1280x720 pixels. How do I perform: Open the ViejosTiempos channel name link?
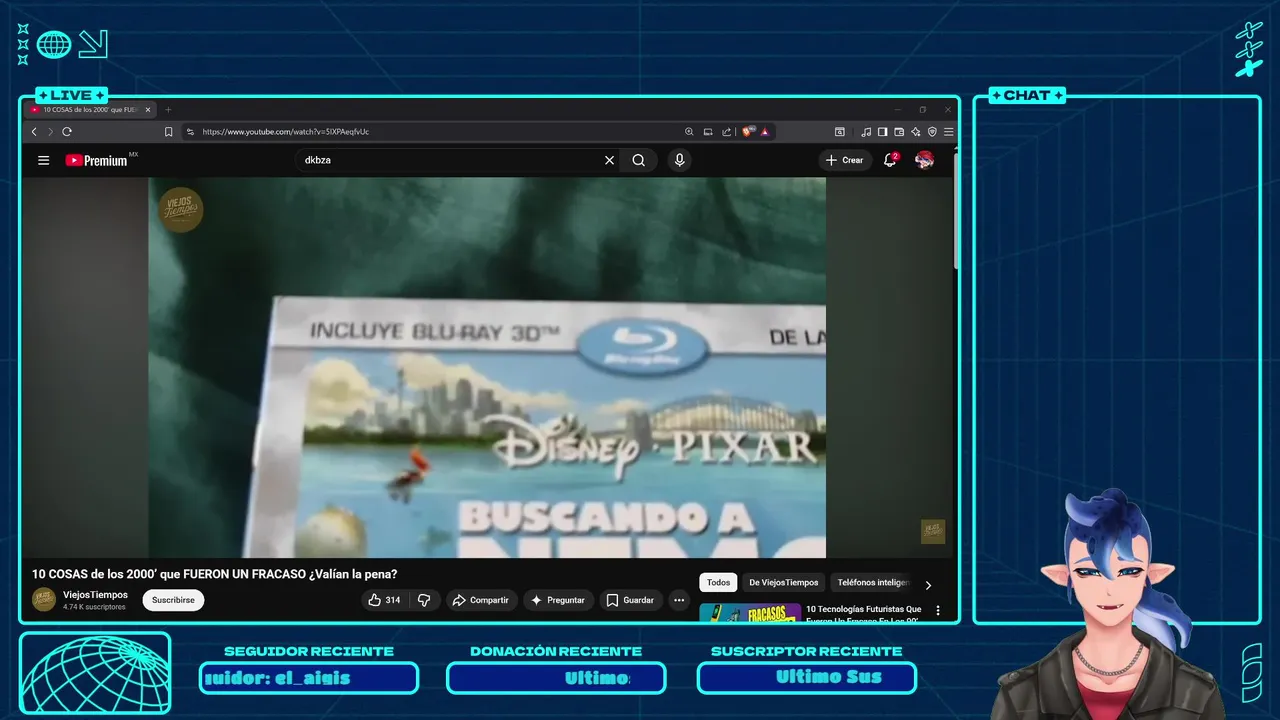(x=95, y=595)
